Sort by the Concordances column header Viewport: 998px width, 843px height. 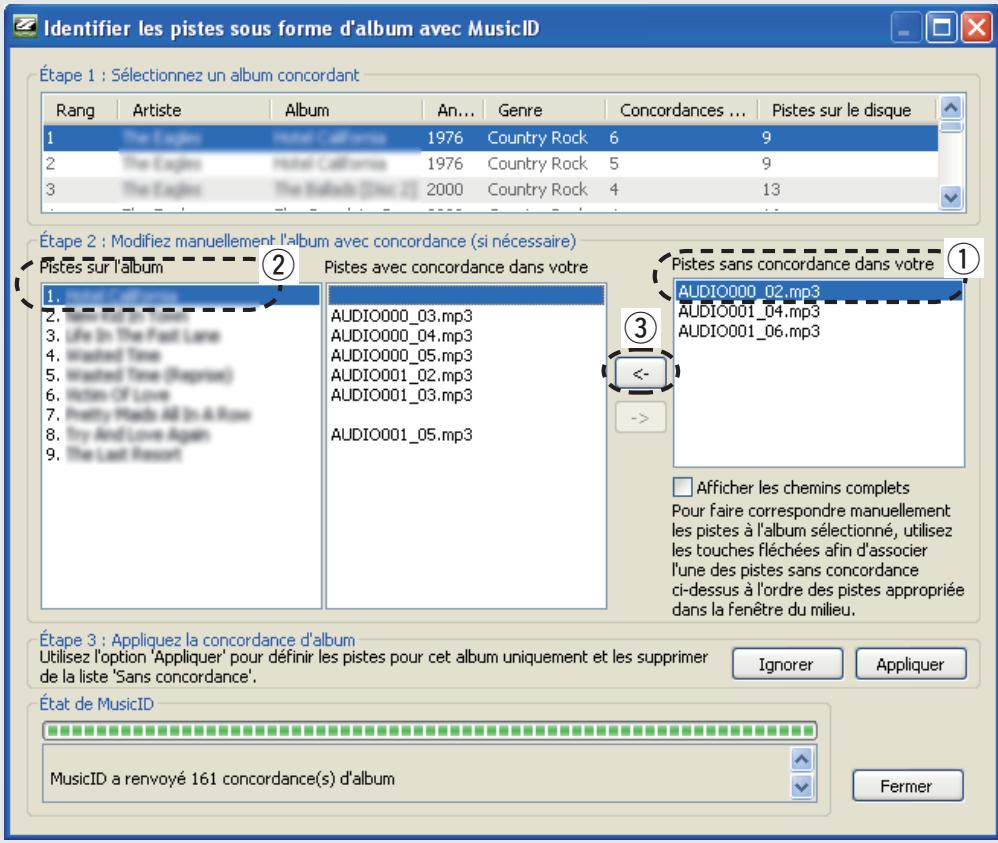[682, 110]
